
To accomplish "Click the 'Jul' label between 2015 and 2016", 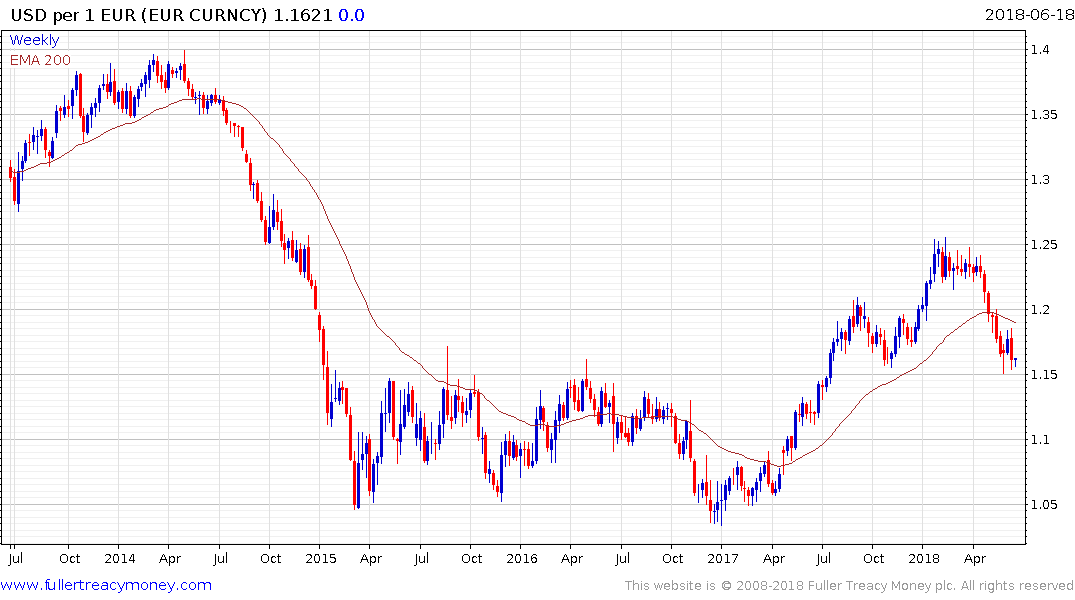I will pyautogui.click(x=421, y=559).
